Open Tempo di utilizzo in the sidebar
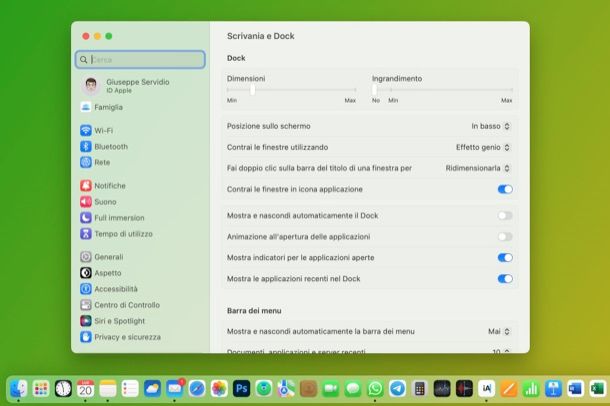The height and width of the screenshot is (406, 610). pos(116,233)
